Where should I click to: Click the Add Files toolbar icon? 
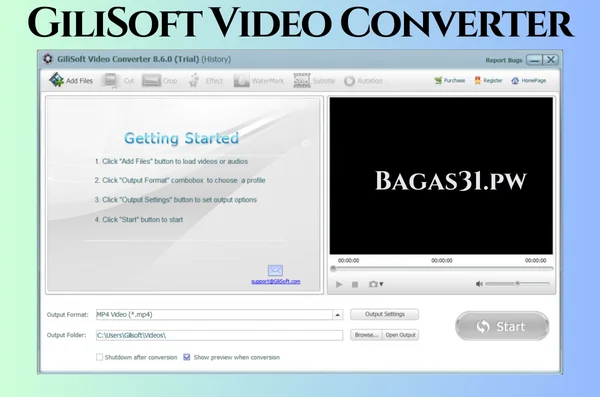click(x=56, y=80)
